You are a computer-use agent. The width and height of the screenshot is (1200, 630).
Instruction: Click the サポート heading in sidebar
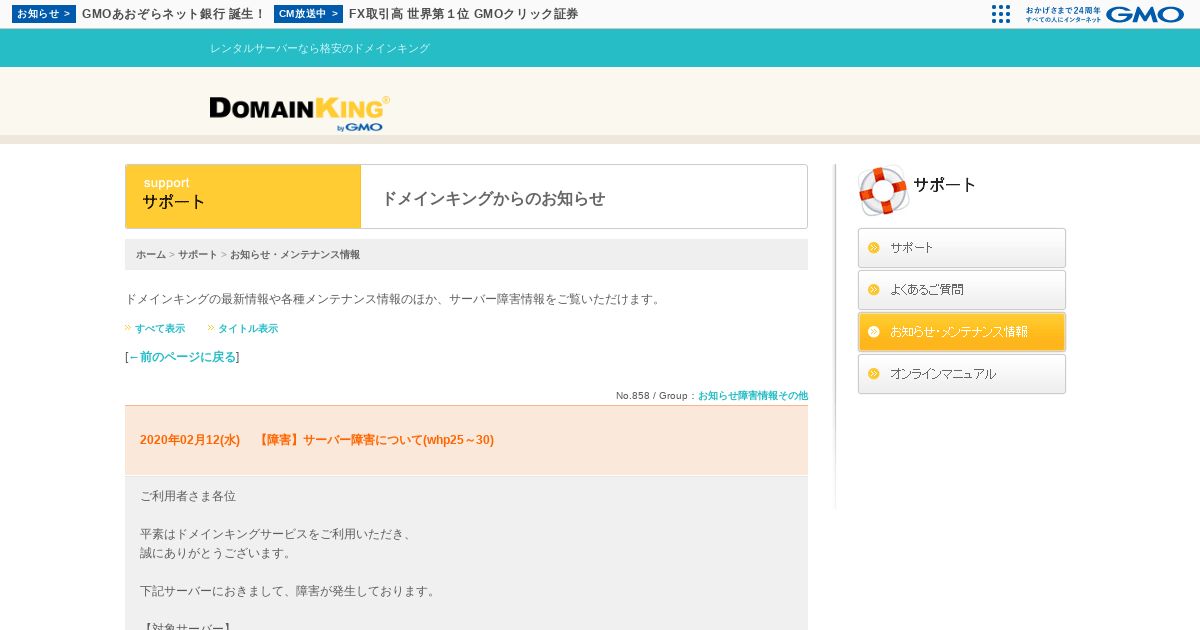[x=944, y=185]
